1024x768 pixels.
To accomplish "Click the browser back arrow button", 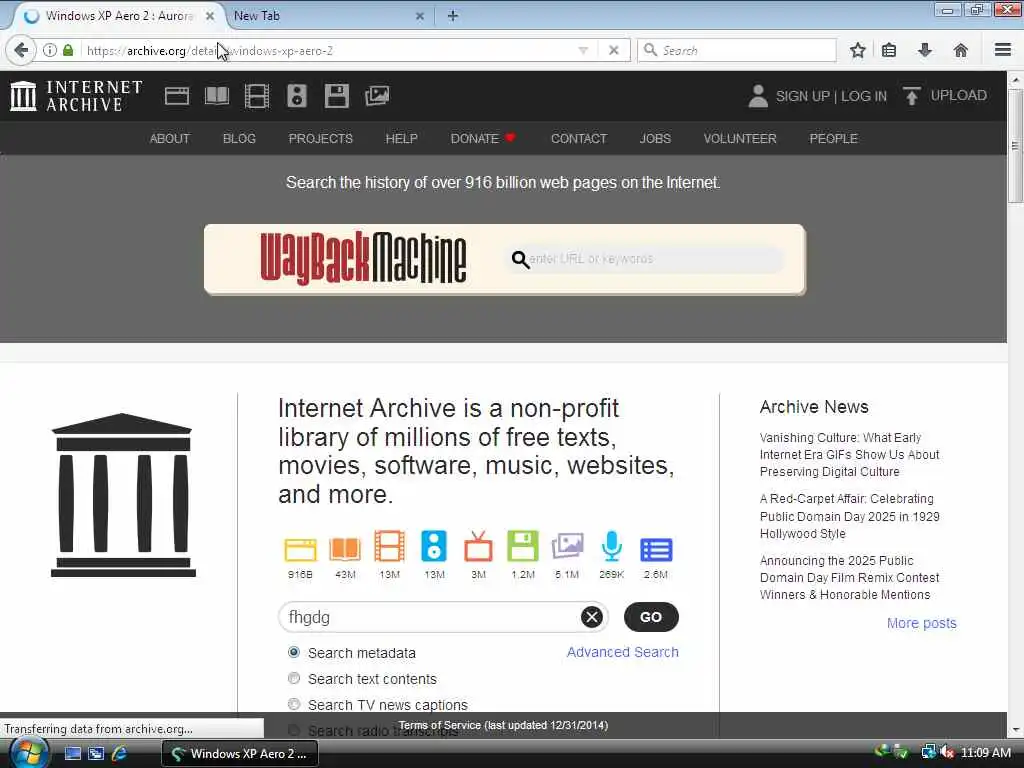I will coord(21,50).
